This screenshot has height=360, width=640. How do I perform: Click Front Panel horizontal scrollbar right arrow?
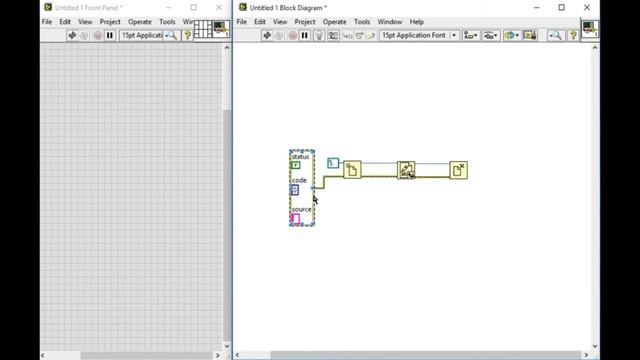coord(218,356)
